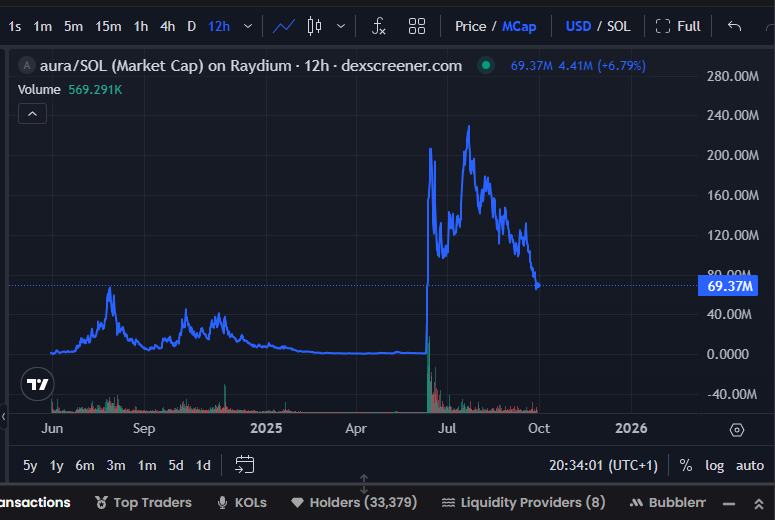Set range to 1m in bottom bar
775x520 pixels.
147,465
